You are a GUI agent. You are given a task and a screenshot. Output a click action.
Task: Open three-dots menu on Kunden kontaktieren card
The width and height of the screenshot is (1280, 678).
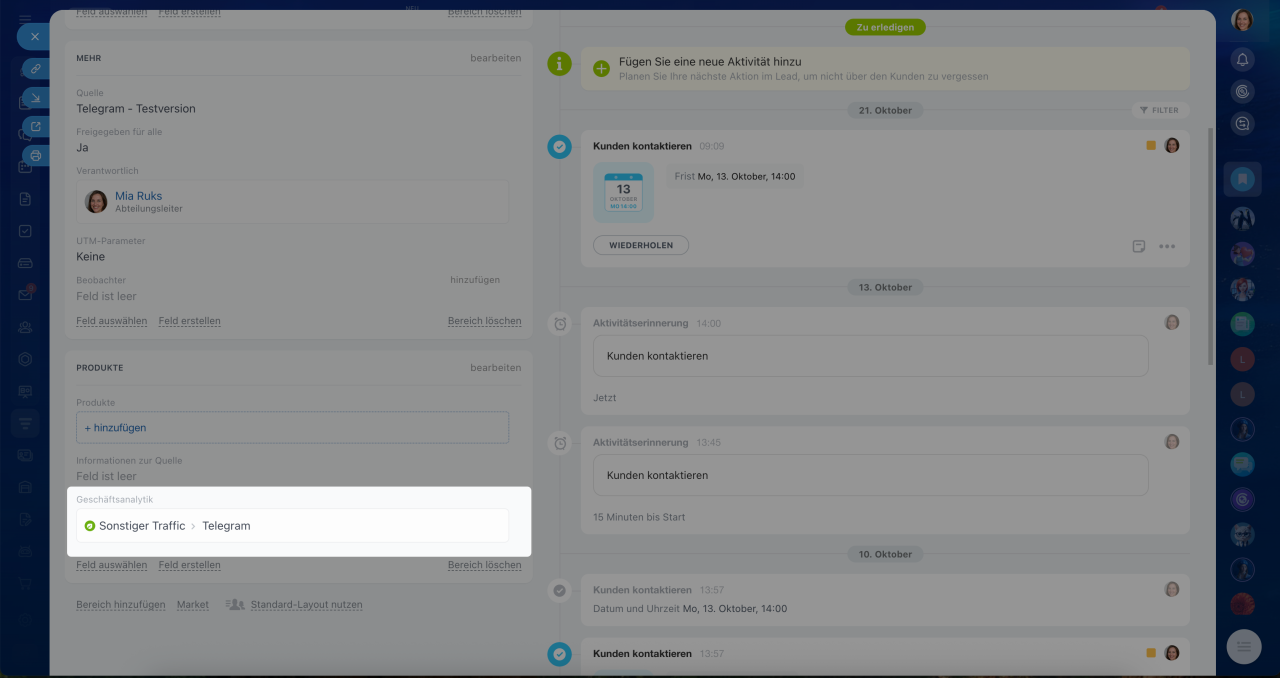(1167, 246)
